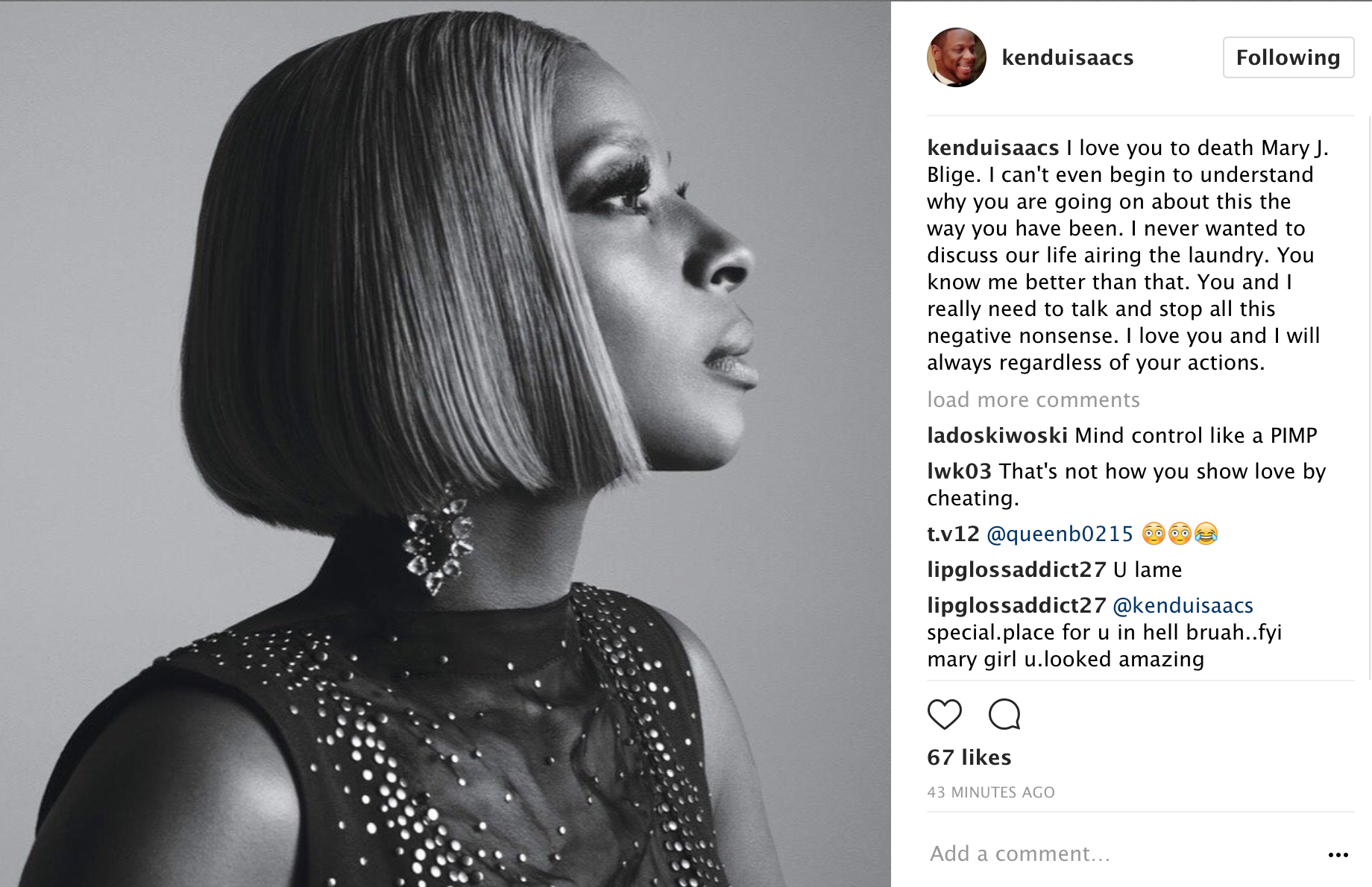The height and width of the screenshot is (887, 1372).
Task: Visit ladoskiwoski commenter profile
Action: (997, 435)
